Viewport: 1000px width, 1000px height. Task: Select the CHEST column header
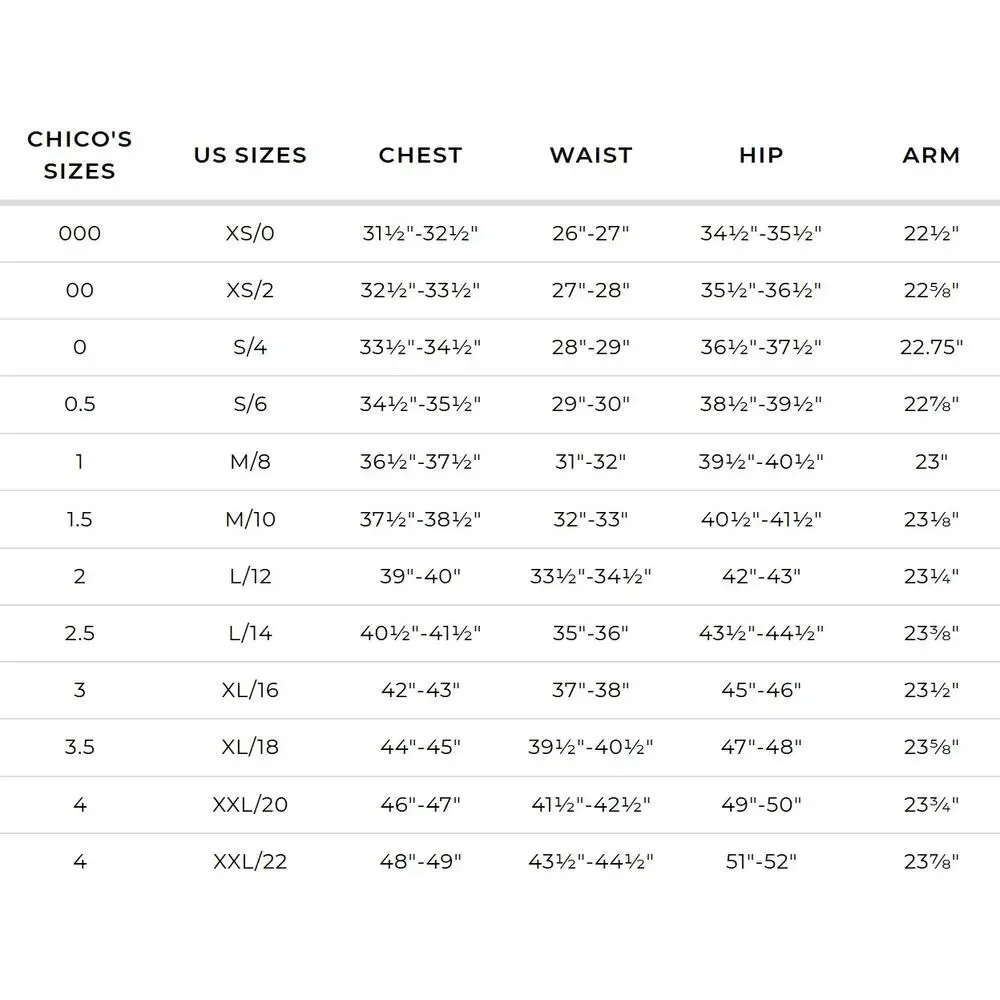pos(420,155)
